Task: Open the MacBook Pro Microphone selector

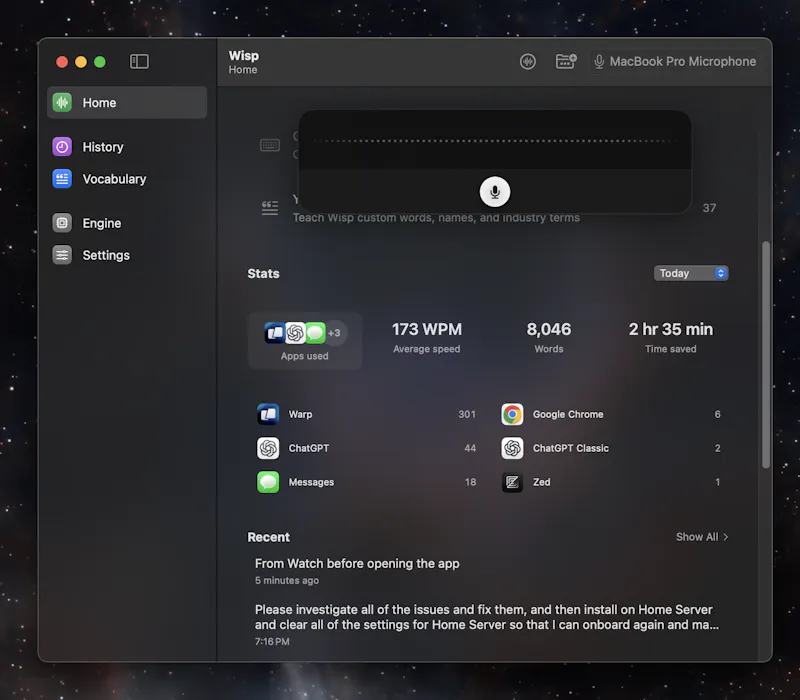Action: pyautogui.click(x=674, y=62)
